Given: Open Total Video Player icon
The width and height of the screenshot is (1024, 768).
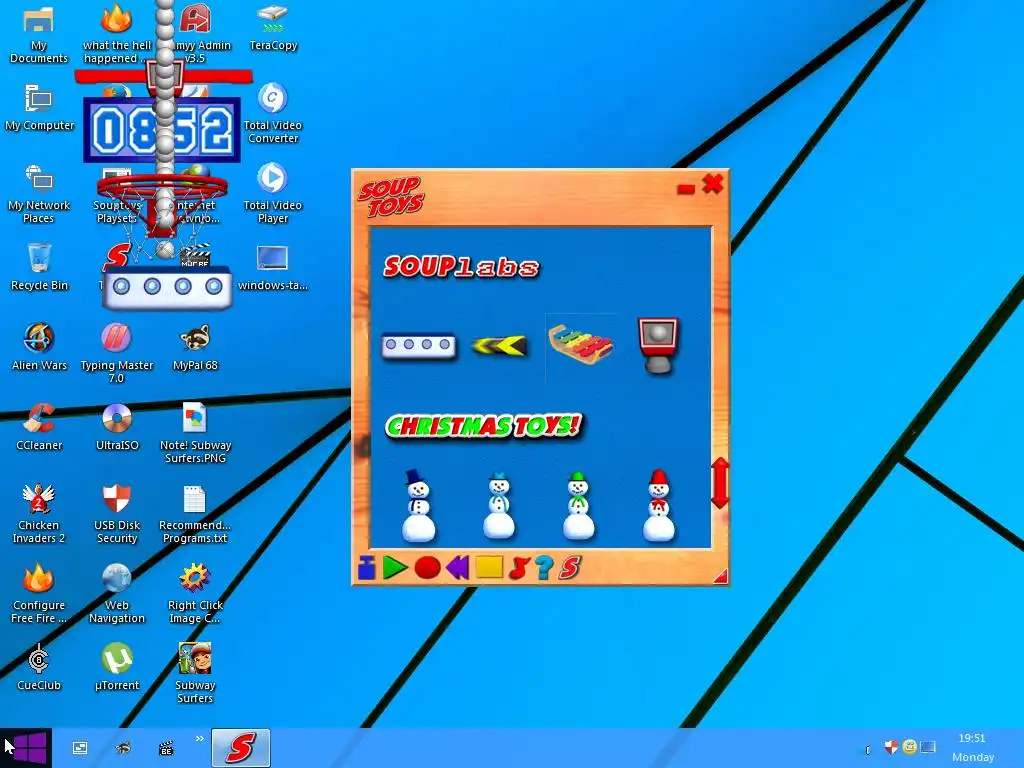Looking at the screenshot, I should coord(272,193).
